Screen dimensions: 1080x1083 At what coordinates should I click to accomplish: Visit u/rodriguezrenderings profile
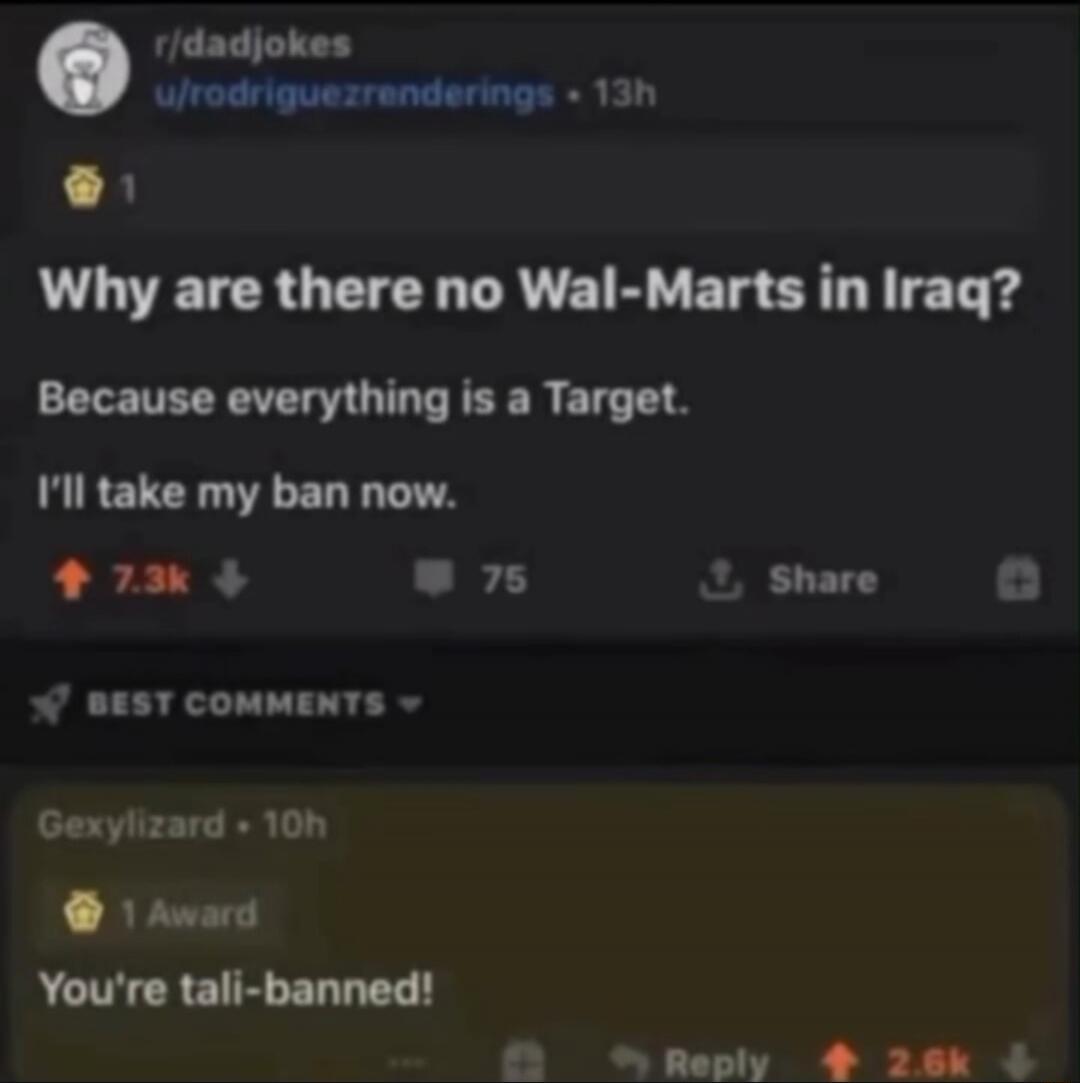point(354,93)
